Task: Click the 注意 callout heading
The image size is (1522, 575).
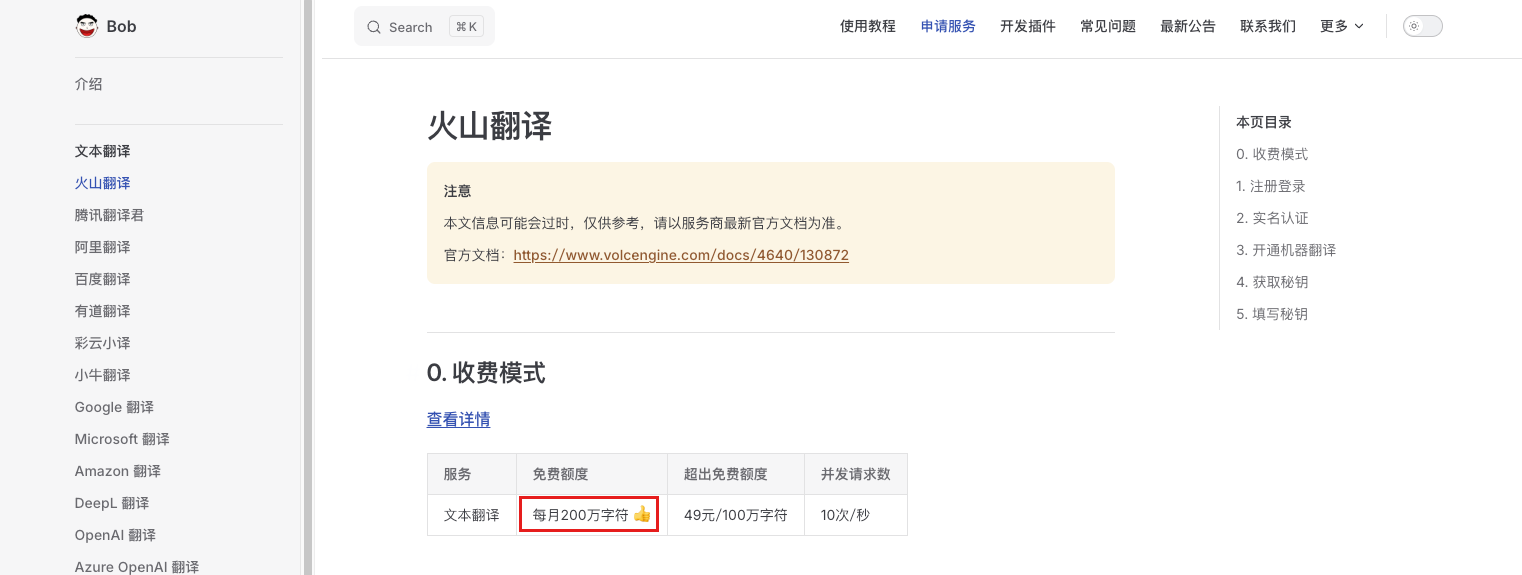Action: coord(458,191)
